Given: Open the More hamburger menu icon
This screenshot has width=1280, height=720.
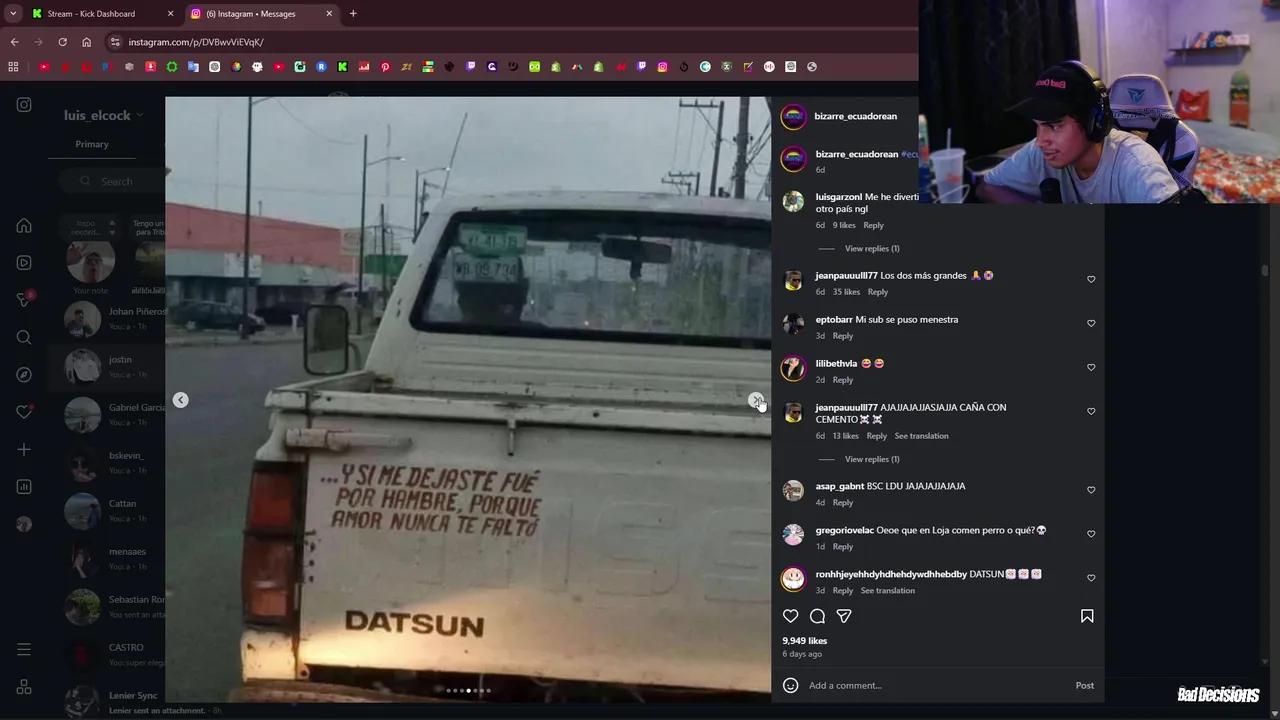Looking at the screenshot, I should (x=24, y=650).
